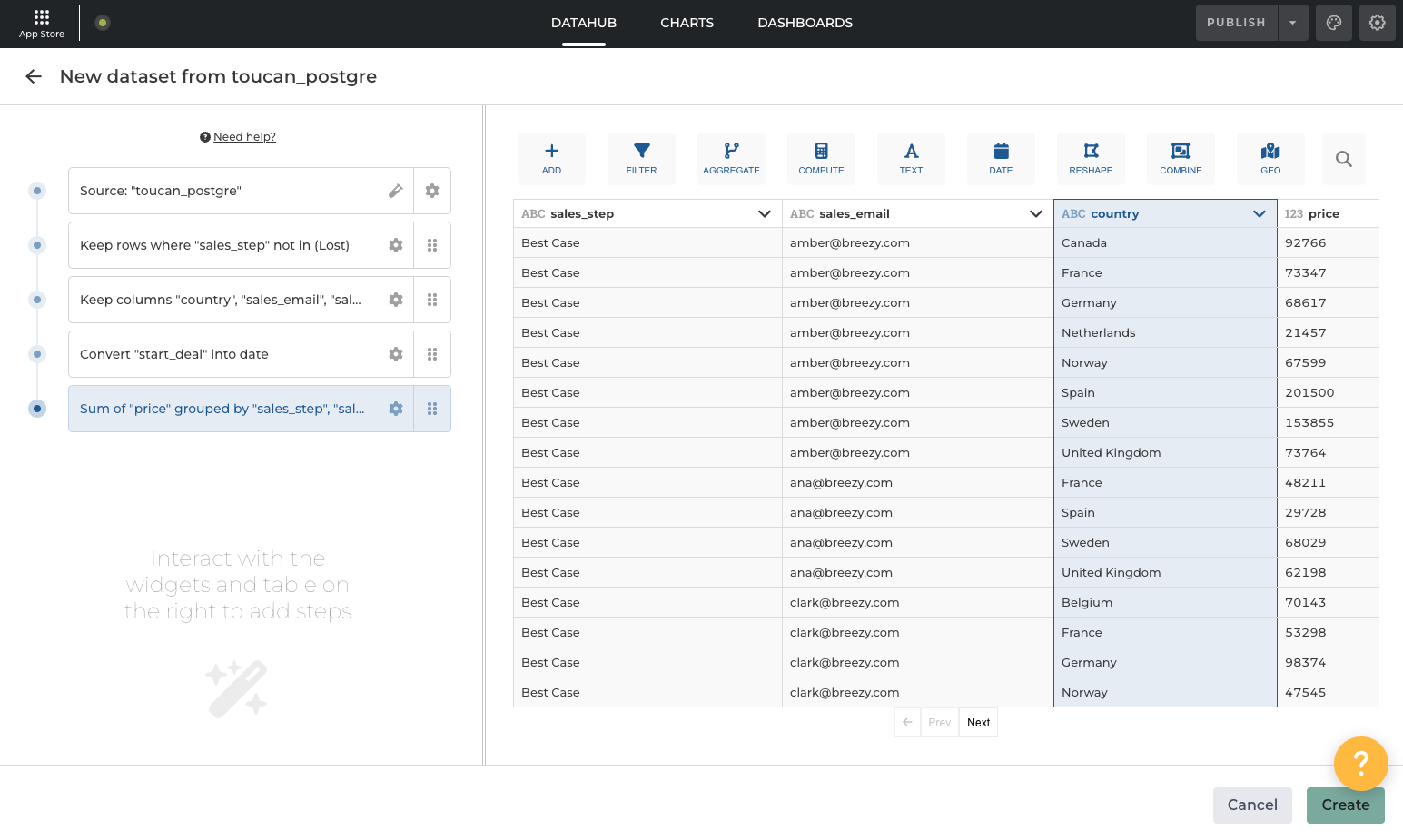Open the theme color palette icon
The width and height of the screenshot is (1403, 840).
pyautogui.click(x=1334, y=23)
